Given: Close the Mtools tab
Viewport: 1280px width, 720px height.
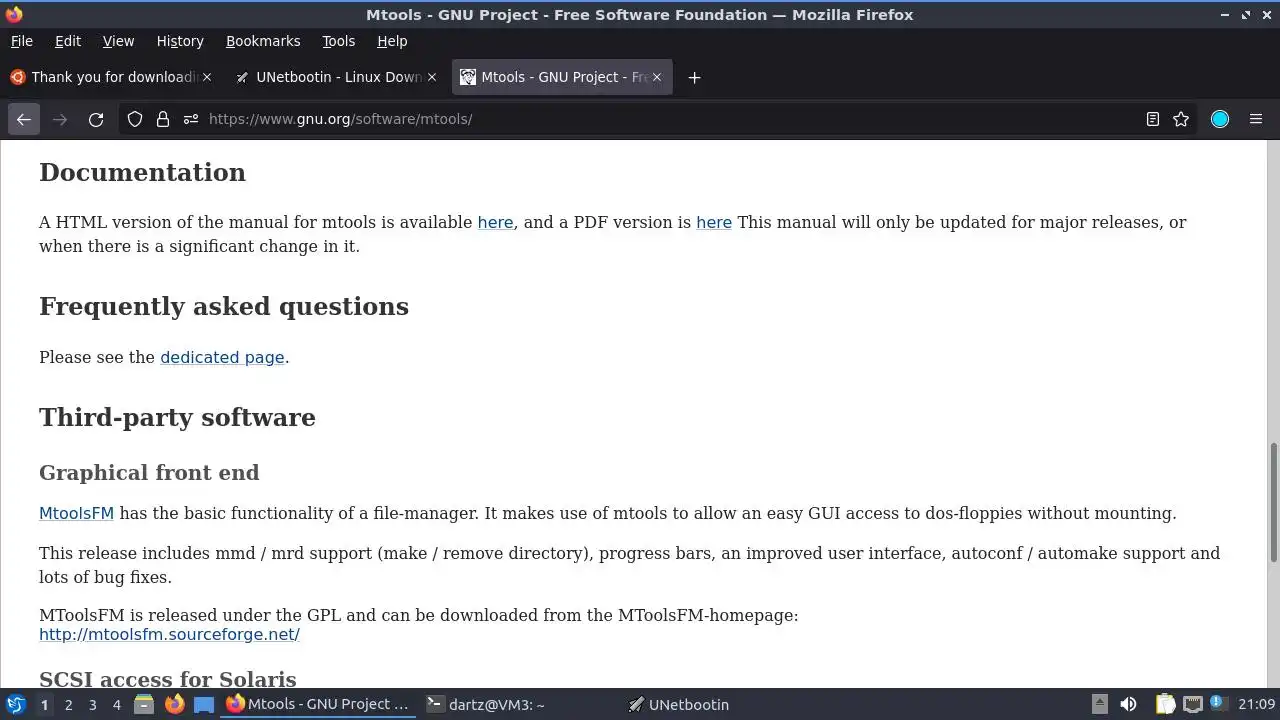Looking at the screenshot, I should tap(657, 77).
